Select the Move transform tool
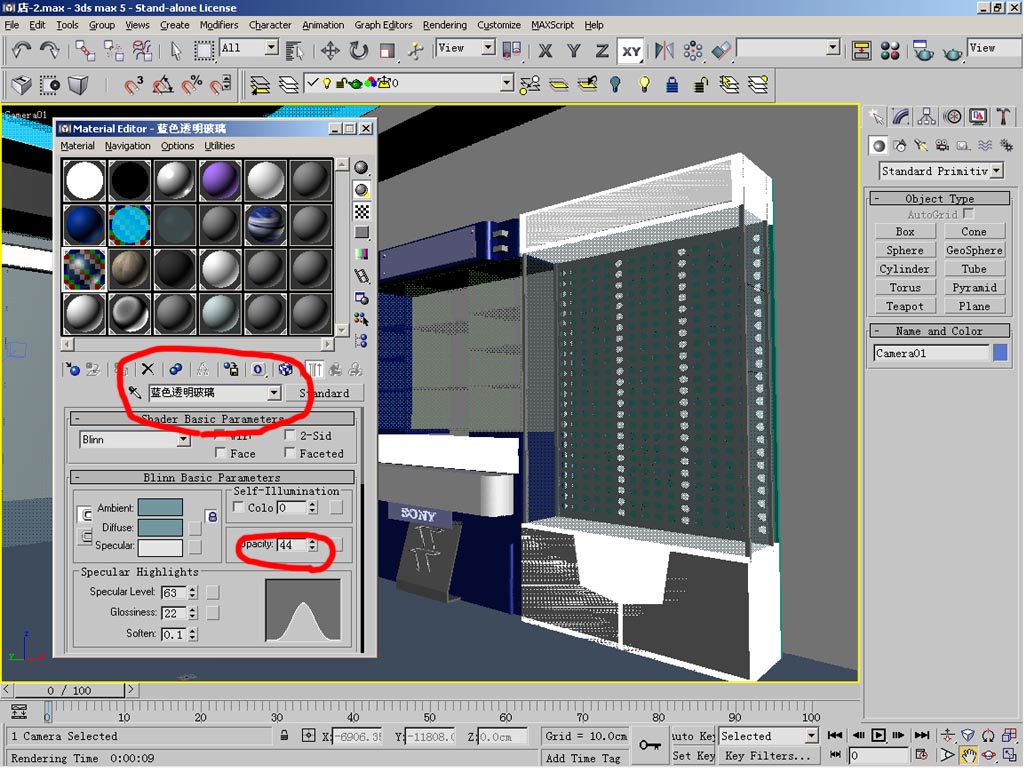This screenshot has height=768, width=1024. pos(330,49)
